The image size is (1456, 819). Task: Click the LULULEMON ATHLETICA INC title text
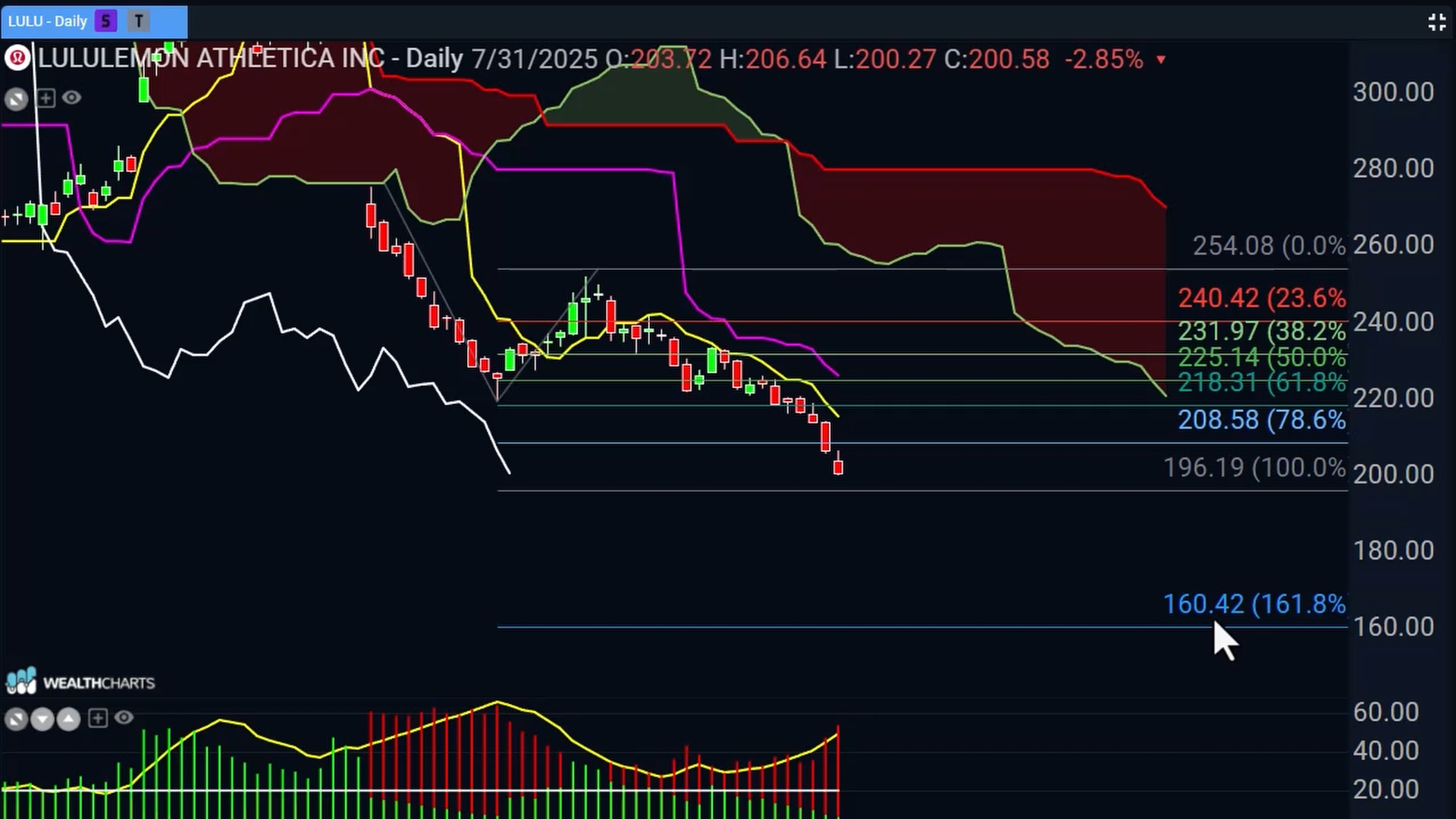212,58
